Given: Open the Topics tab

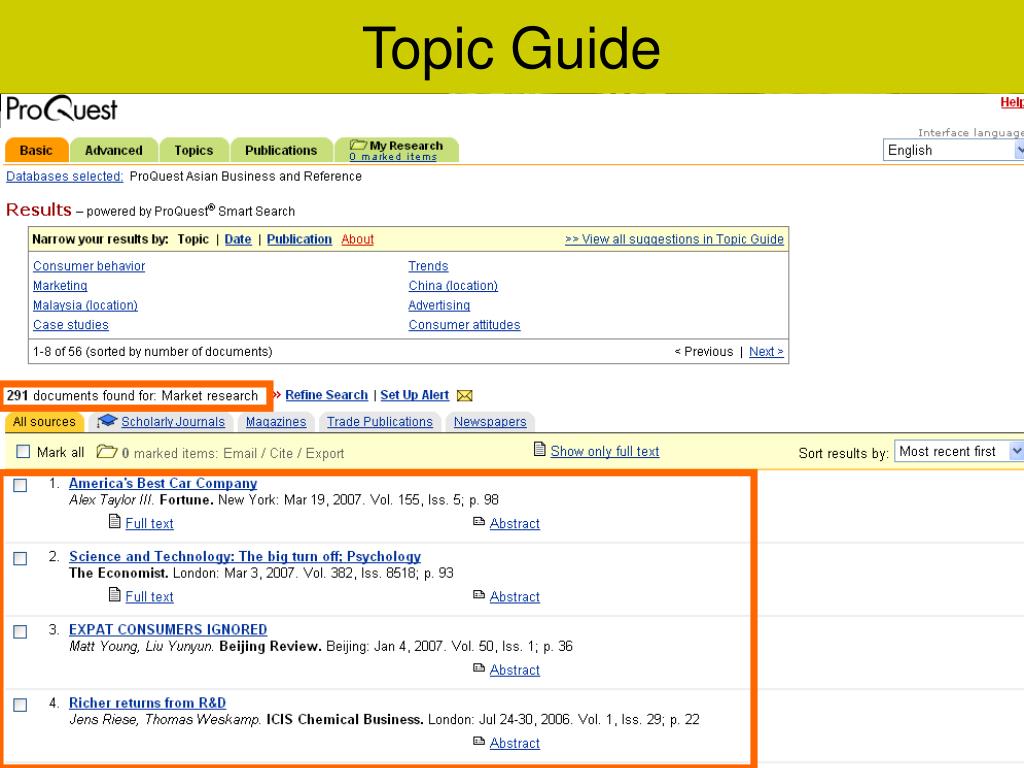Looking at the screenshot, I should point(194,150).
